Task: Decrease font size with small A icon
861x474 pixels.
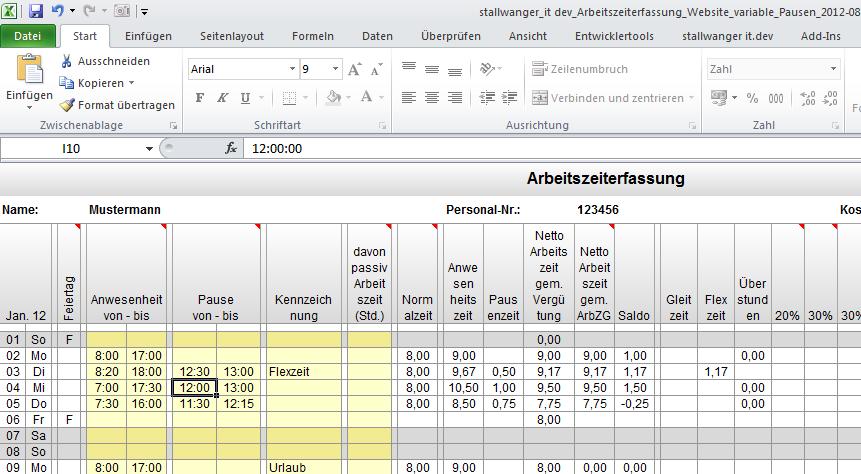Action: 377,69
